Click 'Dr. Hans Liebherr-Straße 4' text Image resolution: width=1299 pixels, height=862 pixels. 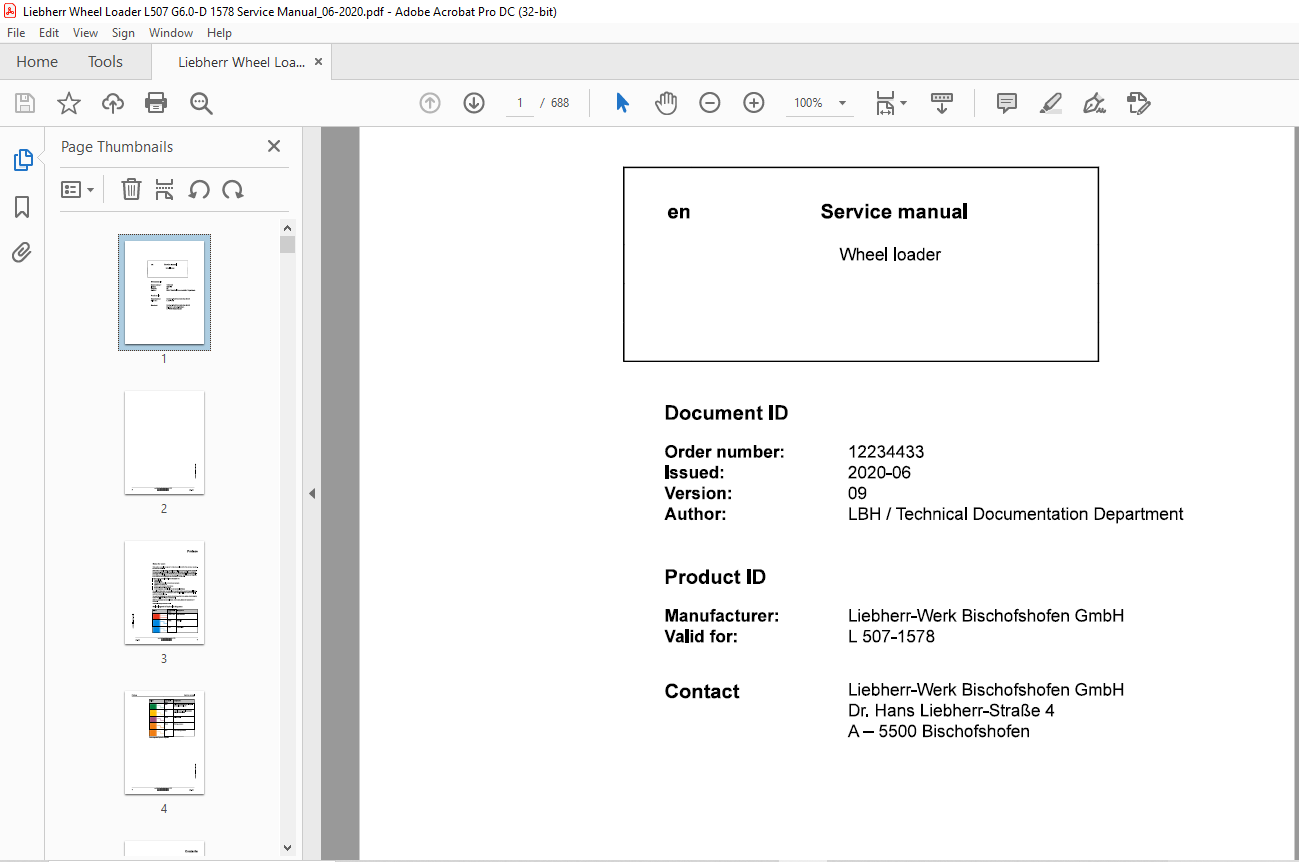951,711
